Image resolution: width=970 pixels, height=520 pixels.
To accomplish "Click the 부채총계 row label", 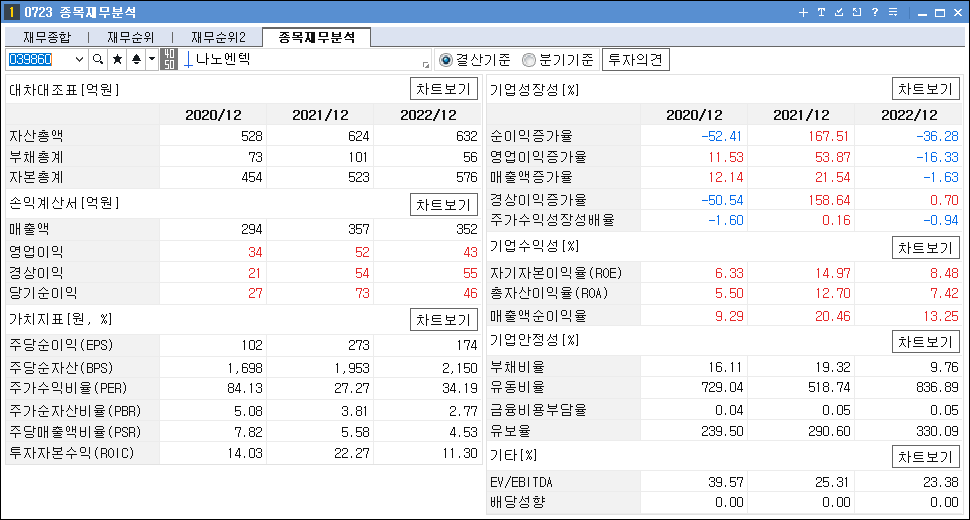I will [x=36, y=157].
